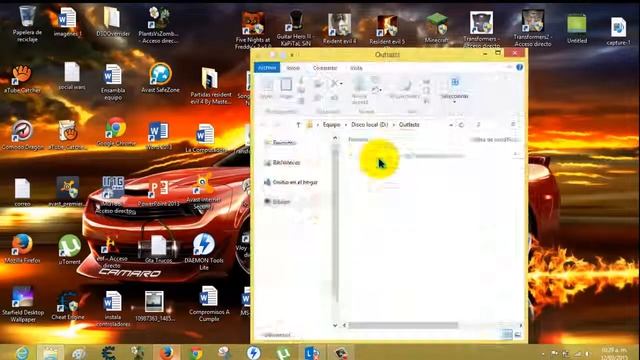Viewport: 640px width, 360px height.
Task: Select the Starfield Desktop Wallpaper icon
Action: [23, 304]
